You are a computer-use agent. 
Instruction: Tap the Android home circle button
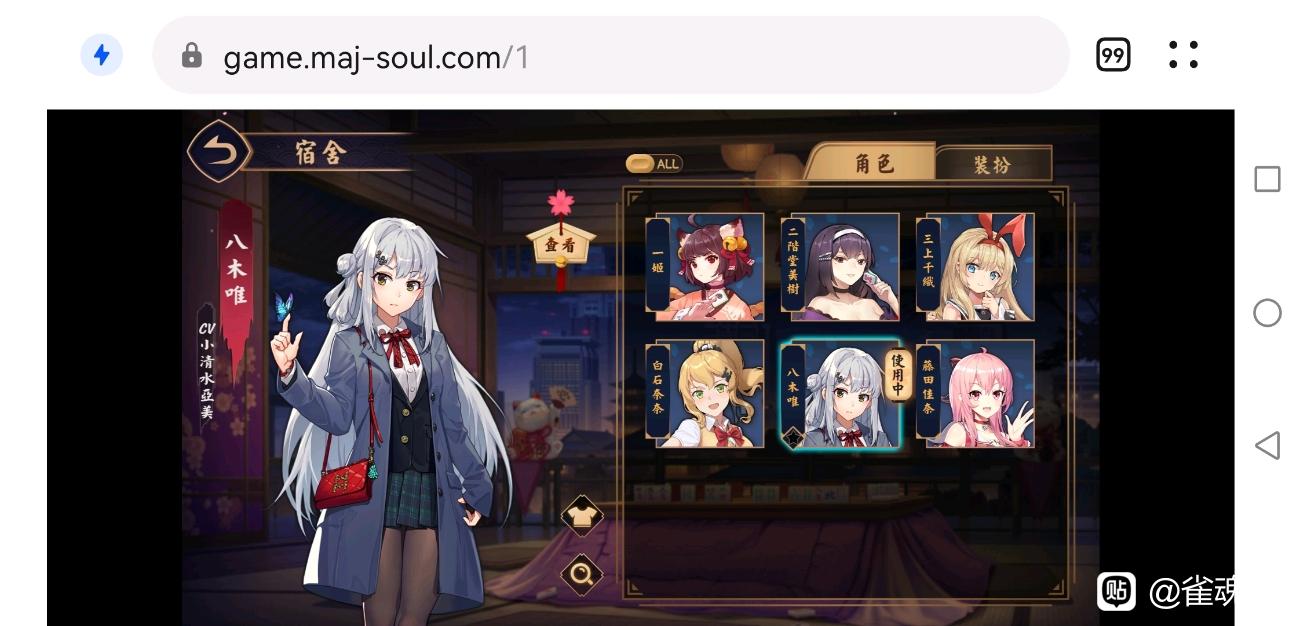[x=1267, y=313]
